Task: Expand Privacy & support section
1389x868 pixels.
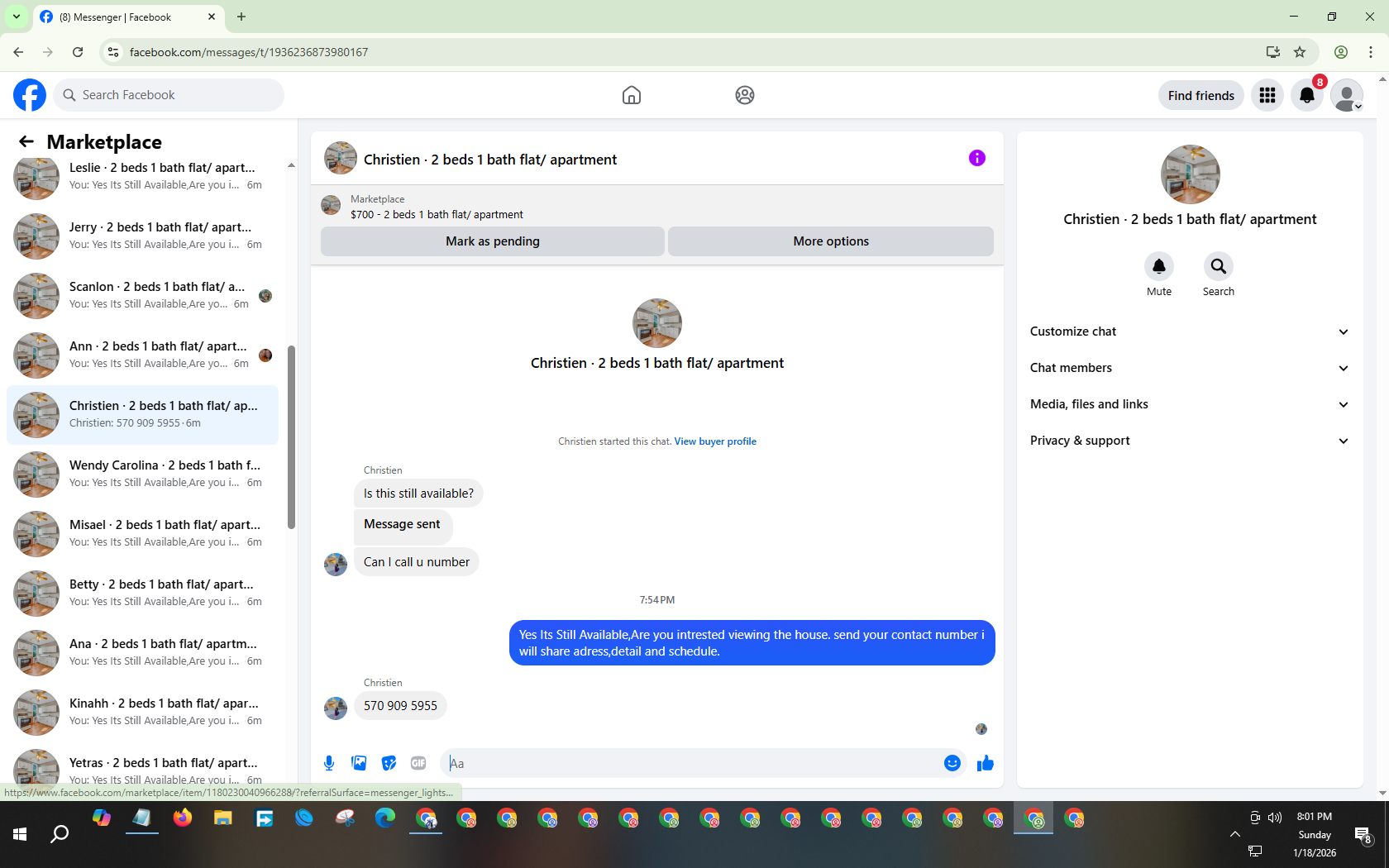Action: 1189,441
